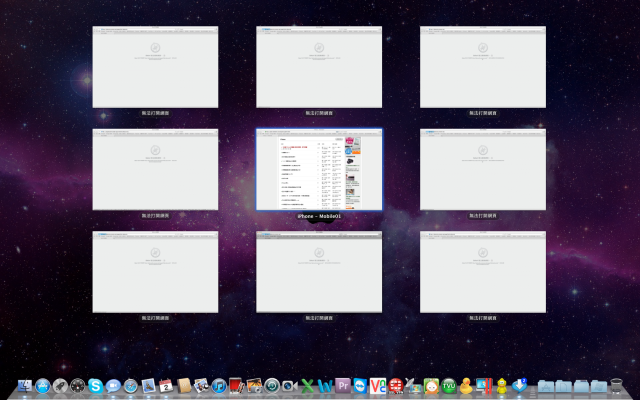640x400 pixels.
Task: Open iCal calendar icon
Action: pos(166,385)
